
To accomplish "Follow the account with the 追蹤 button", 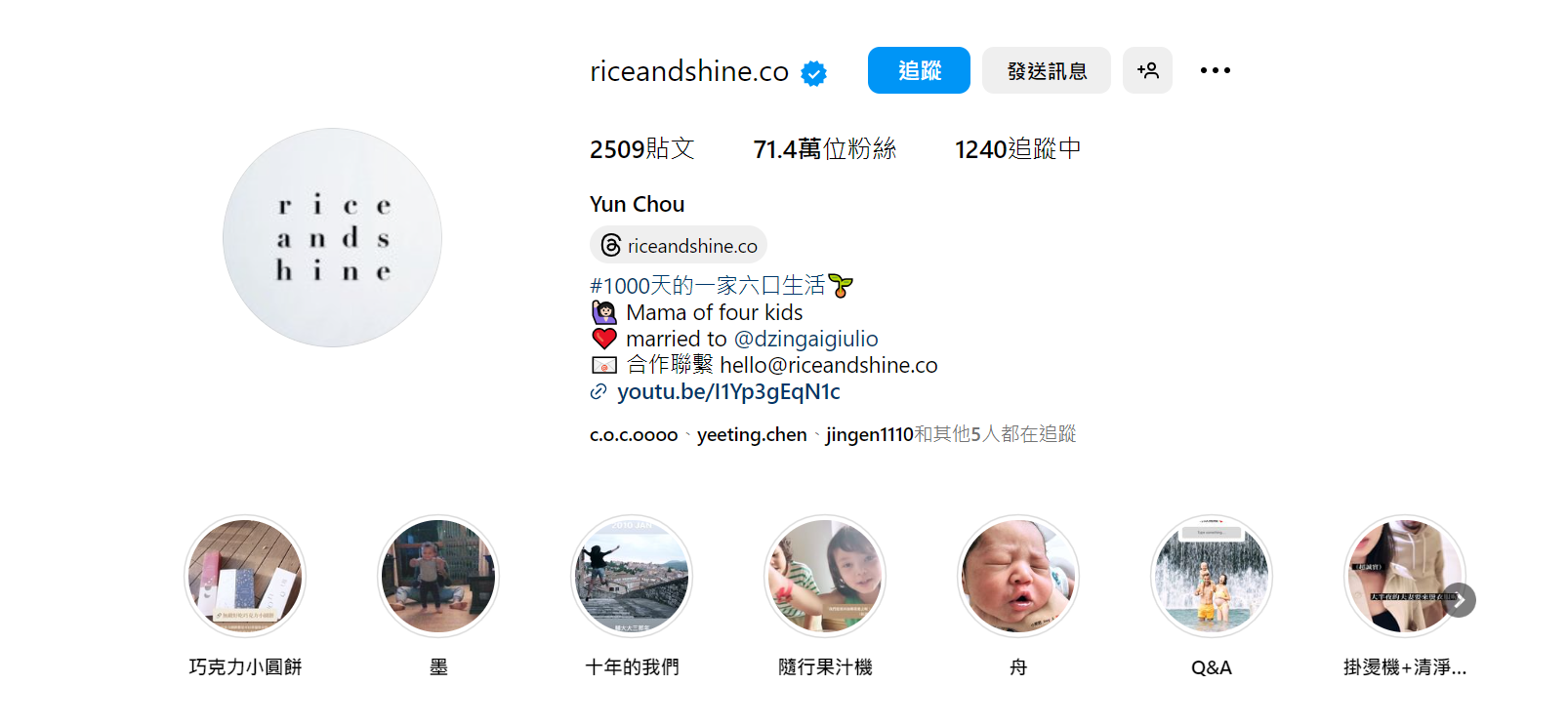I will pyautogui.click(x=919, y=70).
